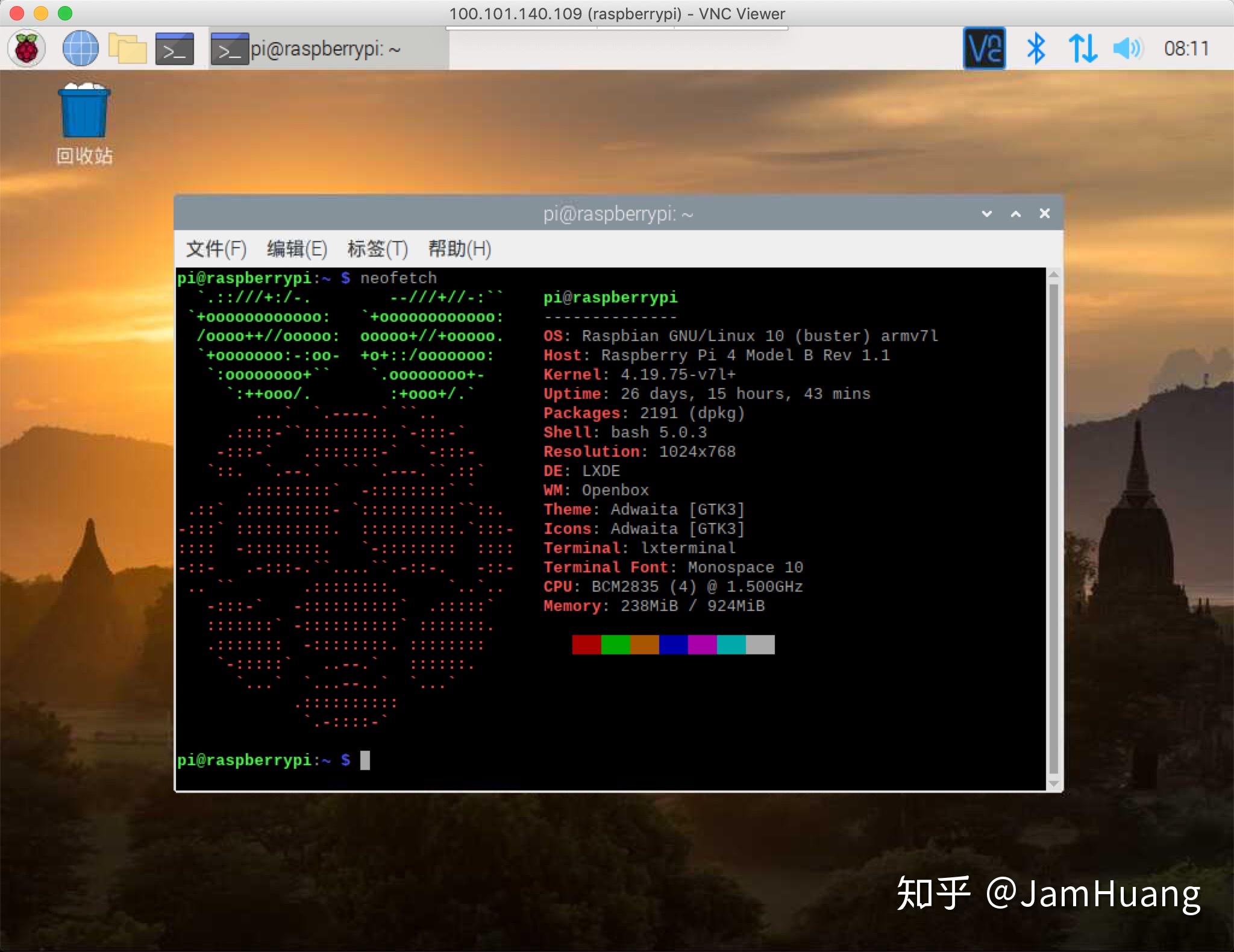Image resolution: width=1234 pixels, height=952 pixels.
Task: Open the 文件(F) menu
Action: coord(216,249)
